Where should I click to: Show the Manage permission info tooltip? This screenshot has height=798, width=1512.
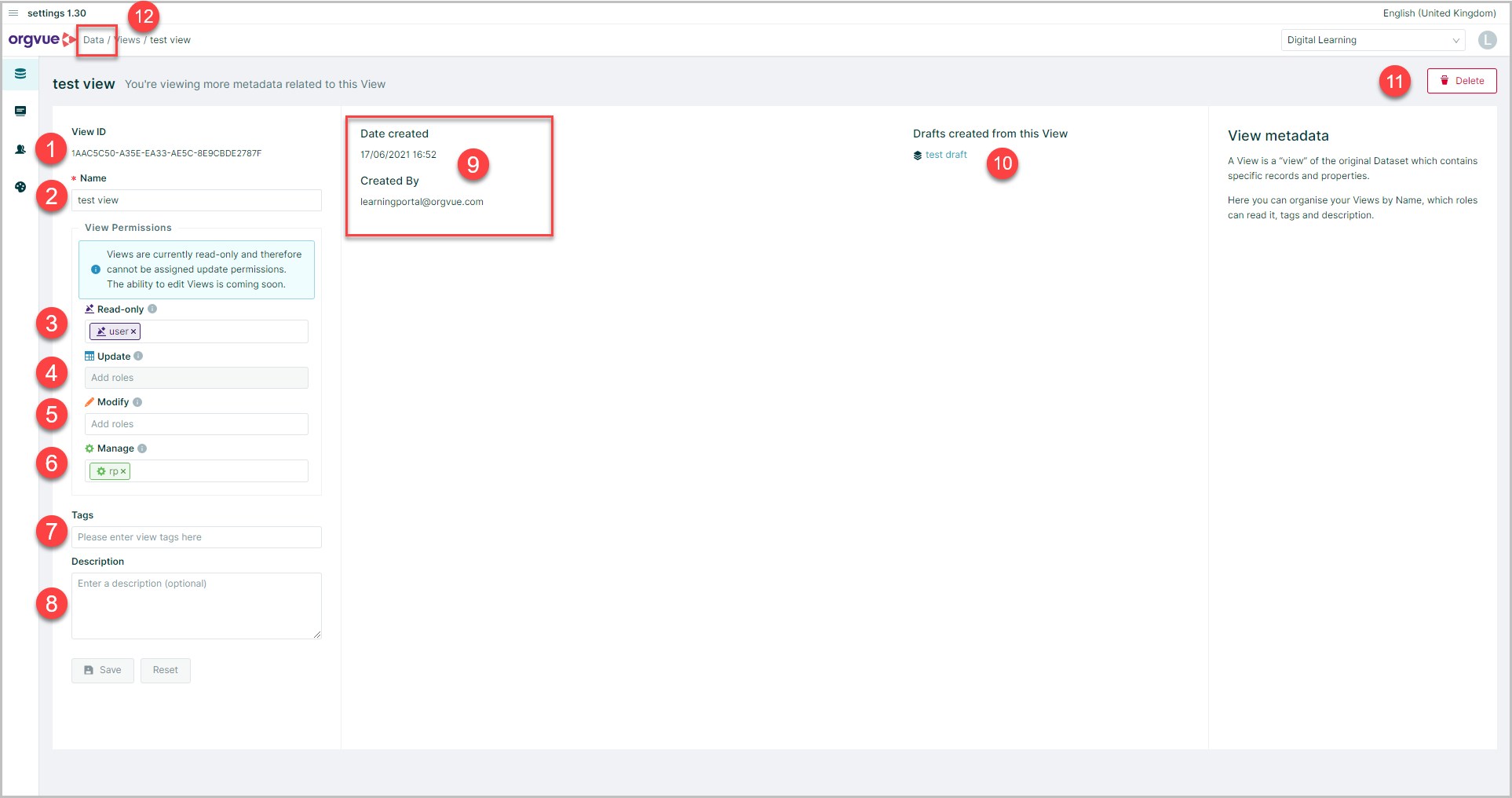pos(142,448)
